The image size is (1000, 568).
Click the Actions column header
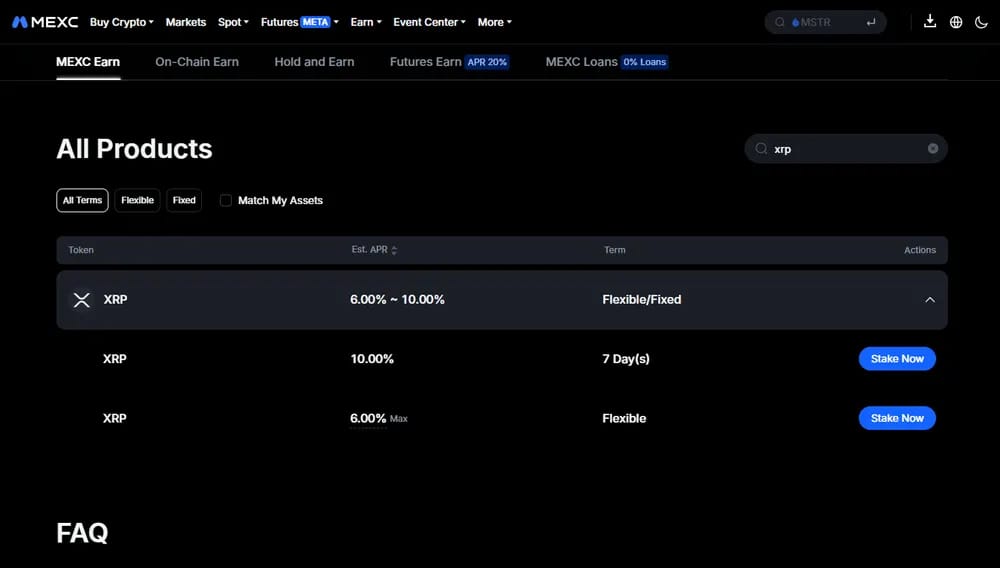[x=920, y=250]
